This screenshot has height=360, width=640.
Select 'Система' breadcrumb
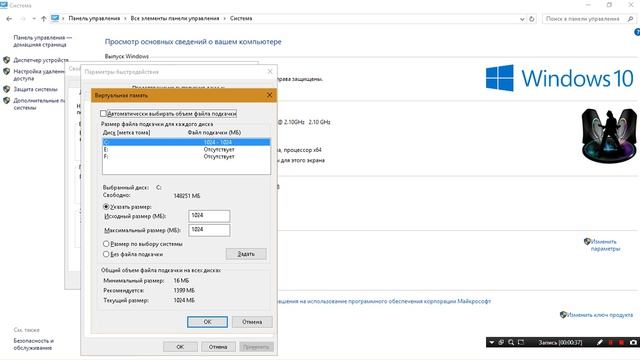[241, 18]
